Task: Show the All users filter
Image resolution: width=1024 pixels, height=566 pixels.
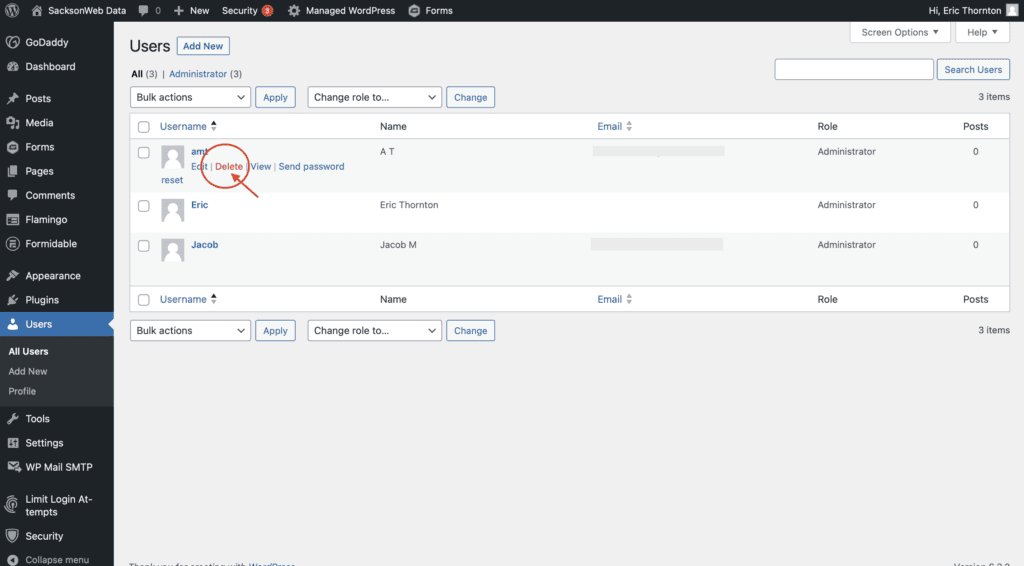Action: tap(137, 74)
